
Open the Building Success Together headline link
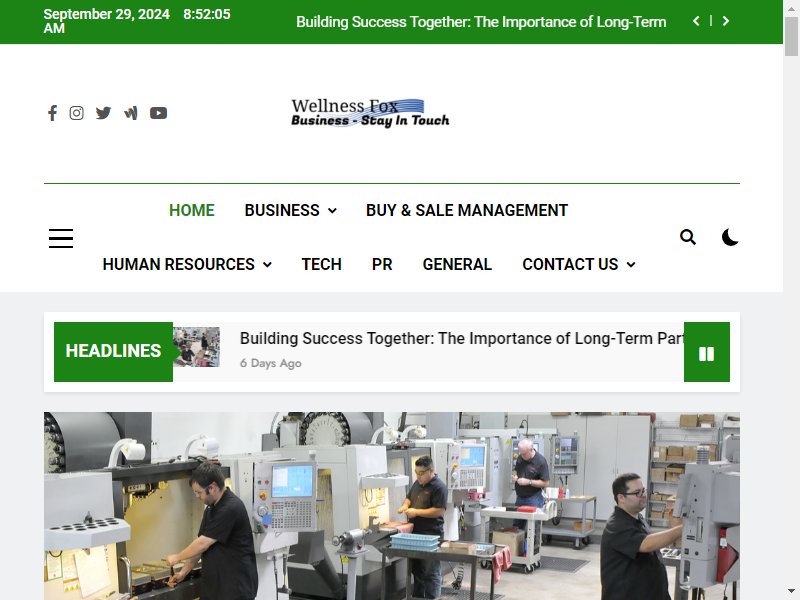tap(462, 338)
